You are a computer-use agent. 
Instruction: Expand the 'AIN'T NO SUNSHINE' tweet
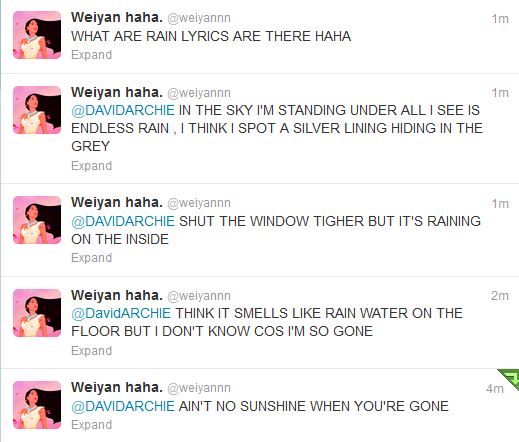click(92, 425)
